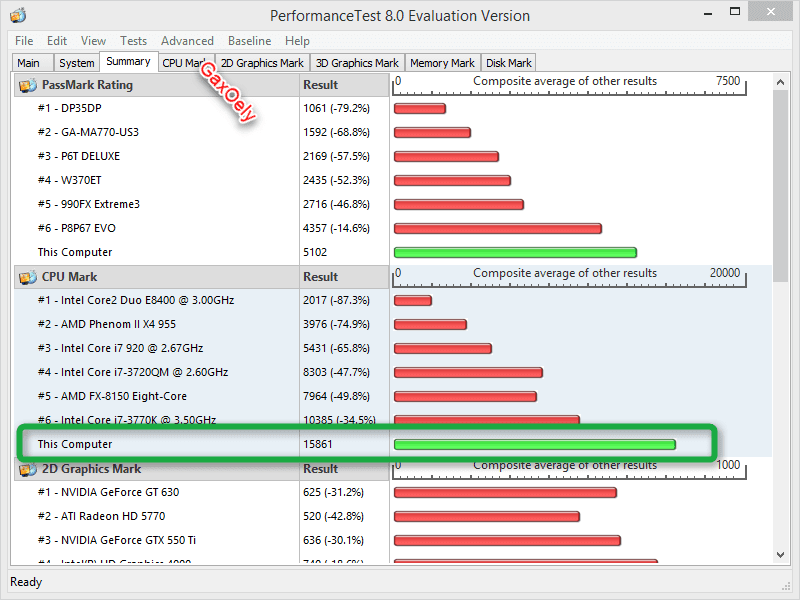Screen dimensions: 800x600
Task: Click the PassMark Rating section header
Action: click(x=157, y=85)
